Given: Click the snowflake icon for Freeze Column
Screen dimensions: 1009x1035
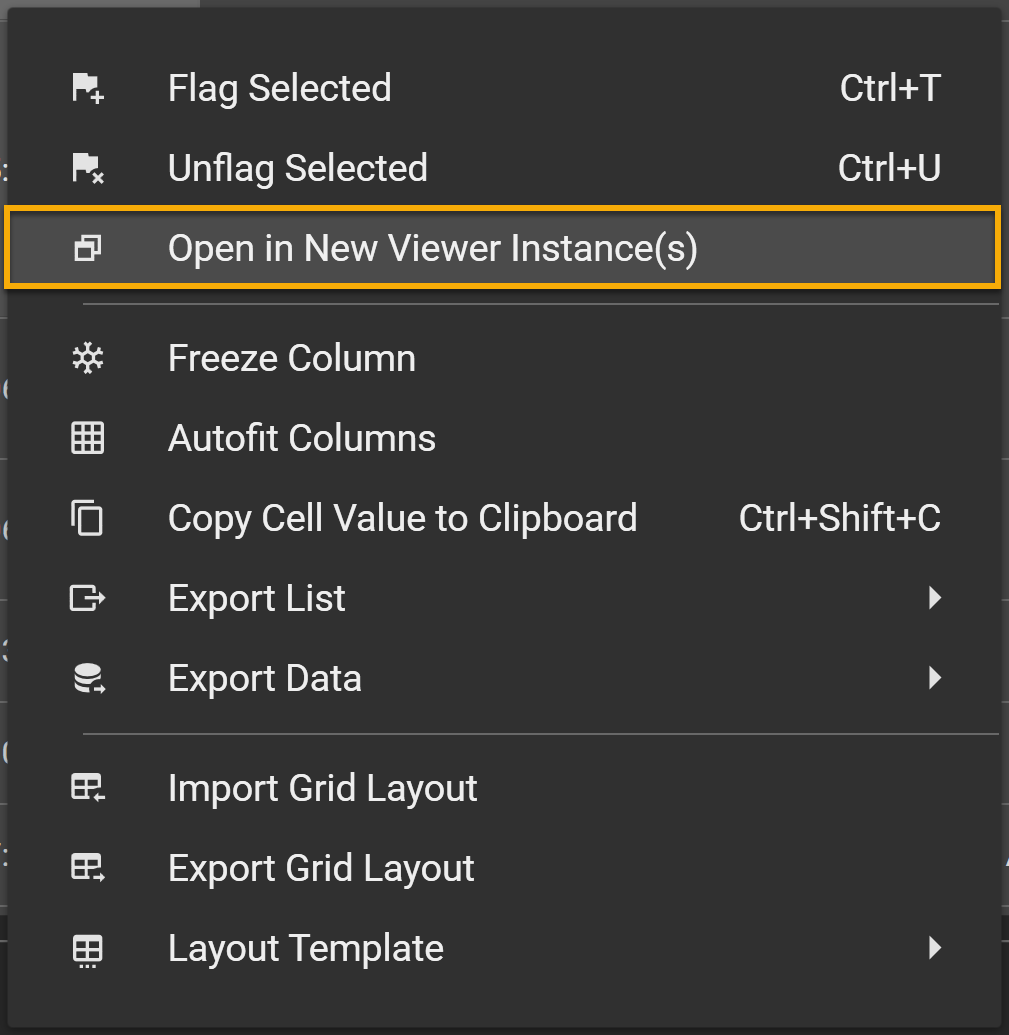Looking at the screenshot, I should point(88,359).
